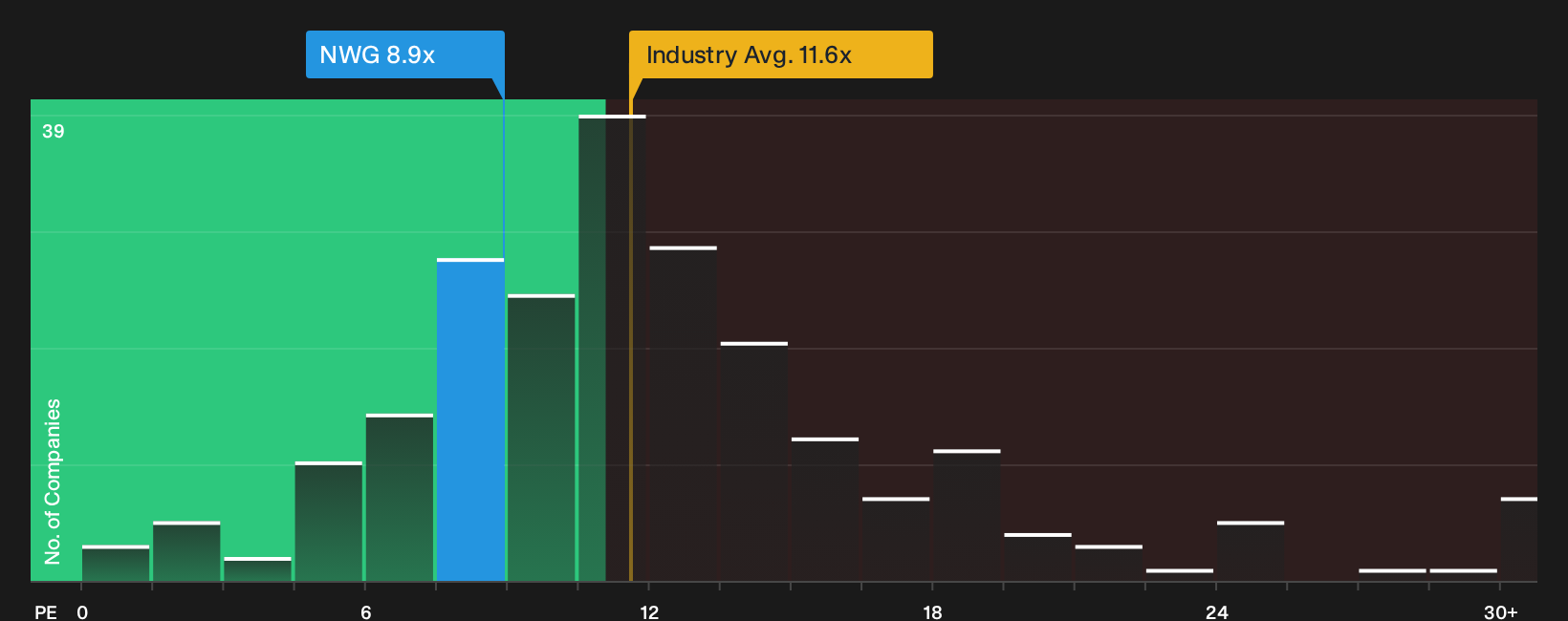
Task: Click the "24" x-axis tick label
Action: pyautogui.click(x=1217, y=612)
